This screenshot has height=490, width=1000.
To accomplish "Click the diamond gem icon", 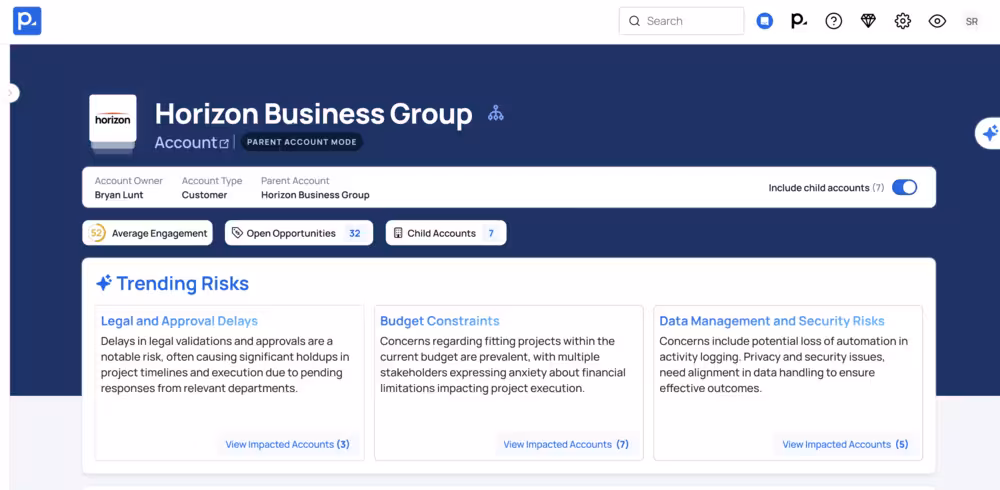I will (868, 21).
